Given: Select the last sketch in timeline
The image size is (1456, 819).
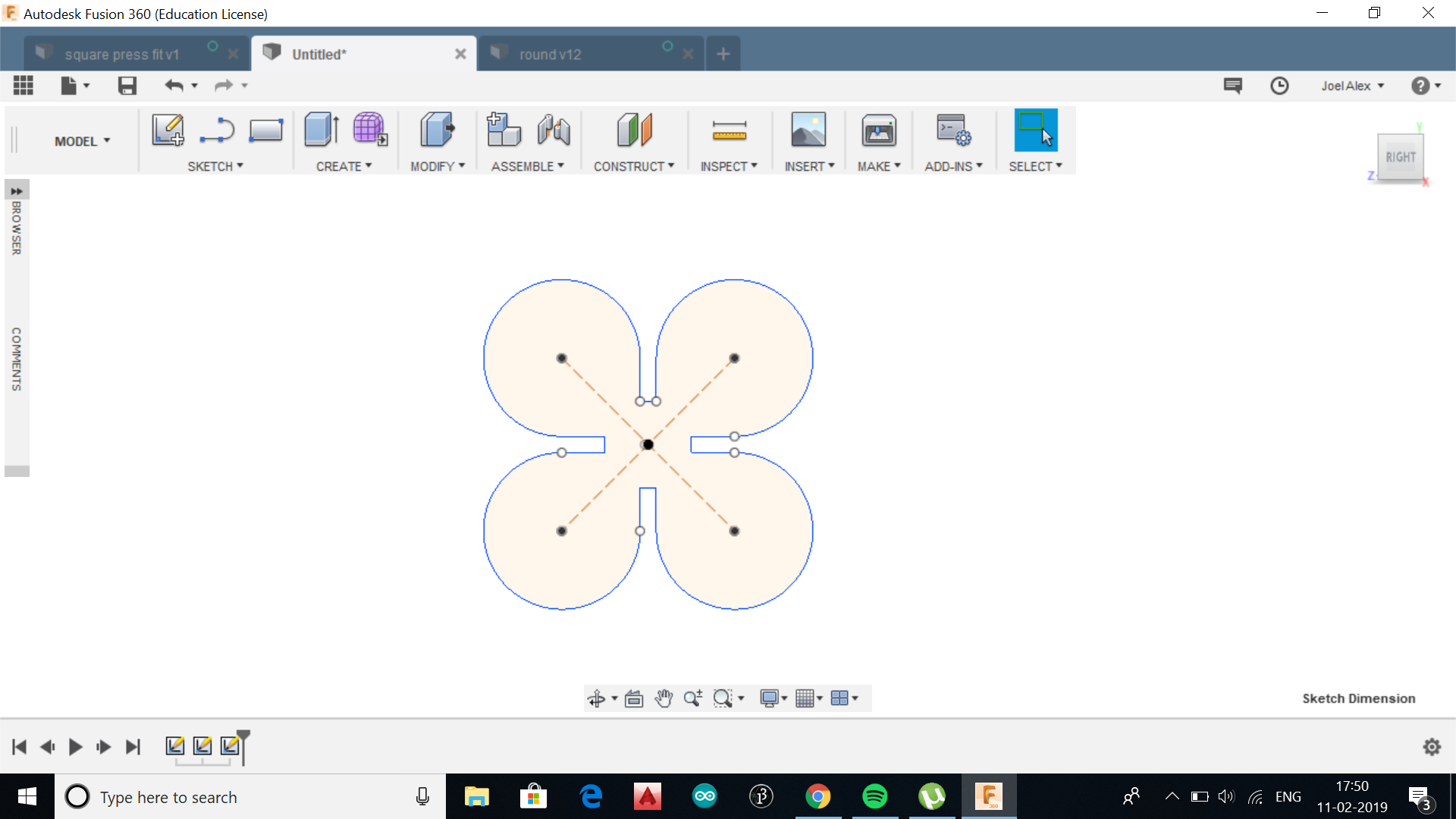Looking at the screenshot, I should click(230, 746).
